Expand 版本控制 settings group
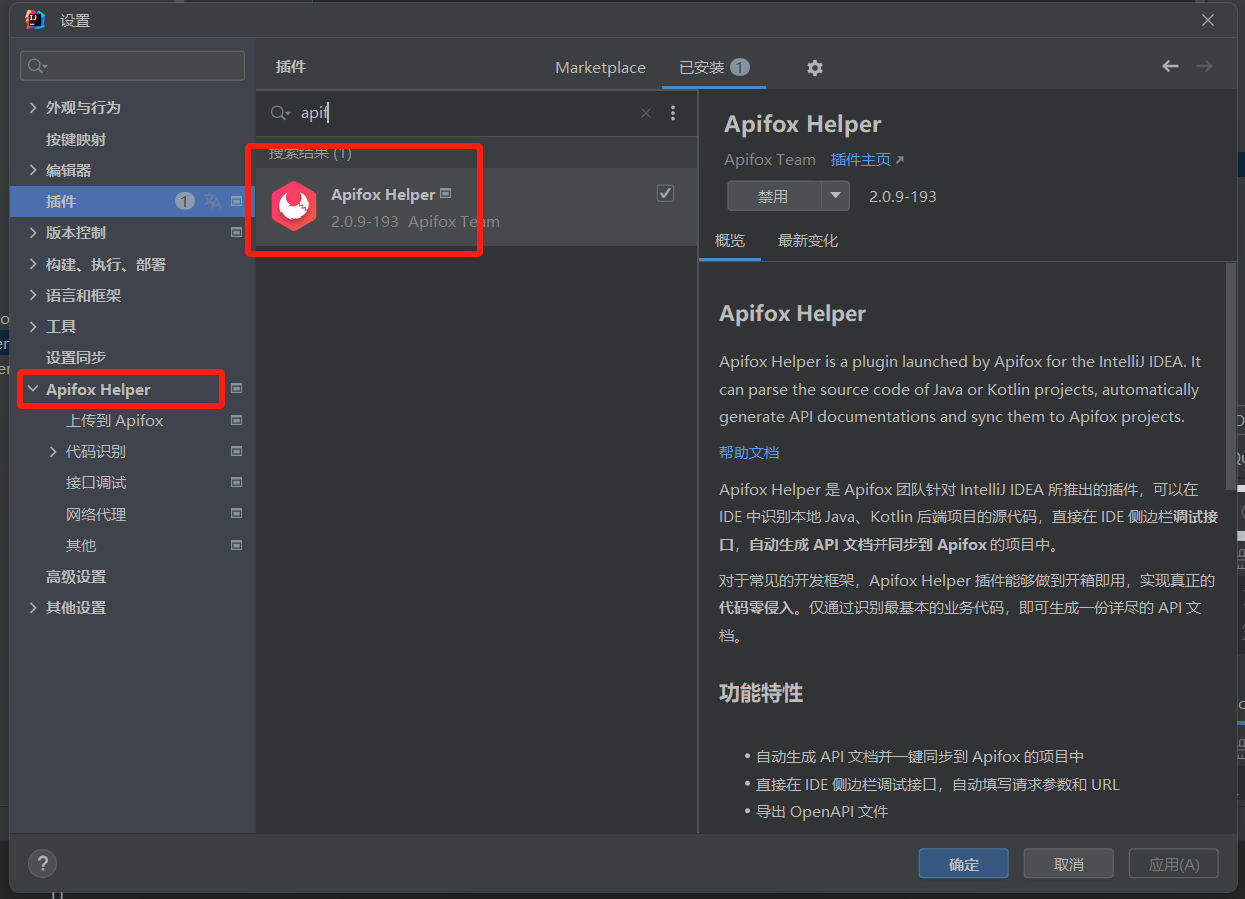The height and width of the screenshot is (899, 1245). 33,232
